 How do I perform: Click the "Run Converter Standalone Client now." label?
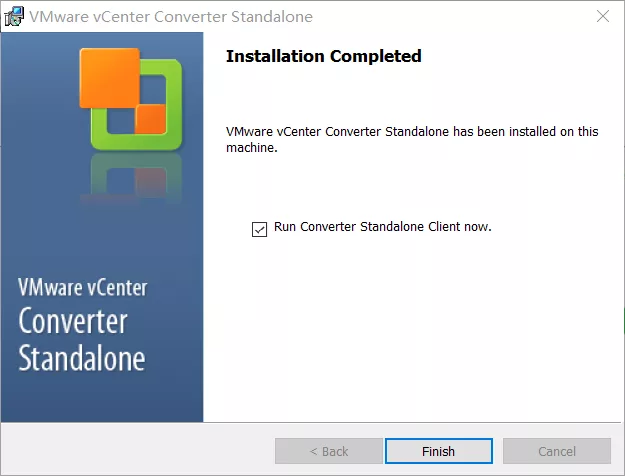pos(382,227)
